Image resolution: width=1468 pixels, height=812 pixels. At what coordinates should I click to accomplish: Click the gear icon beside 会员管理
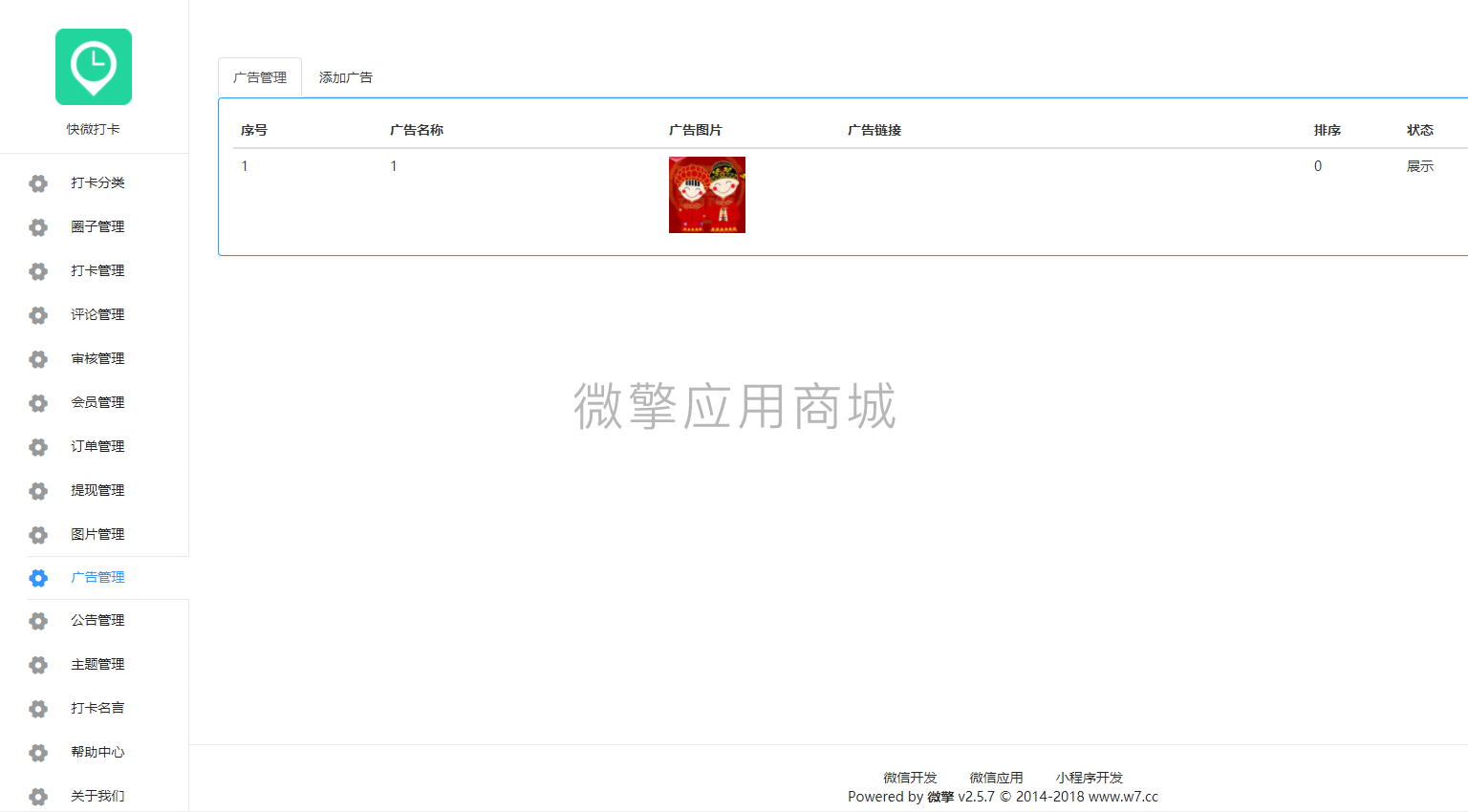(37, 402)
